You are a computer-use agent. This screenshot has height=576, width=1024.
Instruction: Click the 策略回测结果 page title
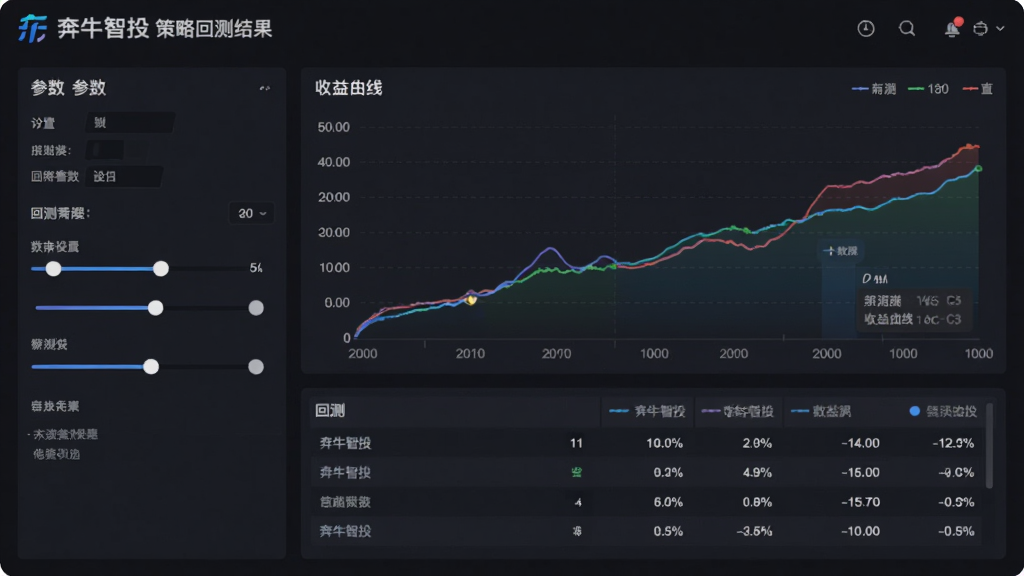pos(214,29)
